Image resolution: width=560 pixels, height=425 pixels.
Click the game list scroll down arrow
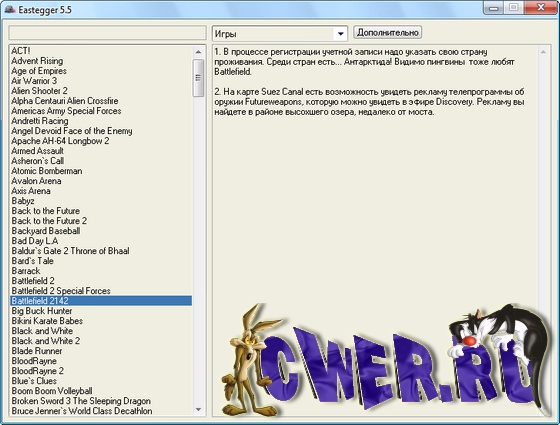(199, 409)
